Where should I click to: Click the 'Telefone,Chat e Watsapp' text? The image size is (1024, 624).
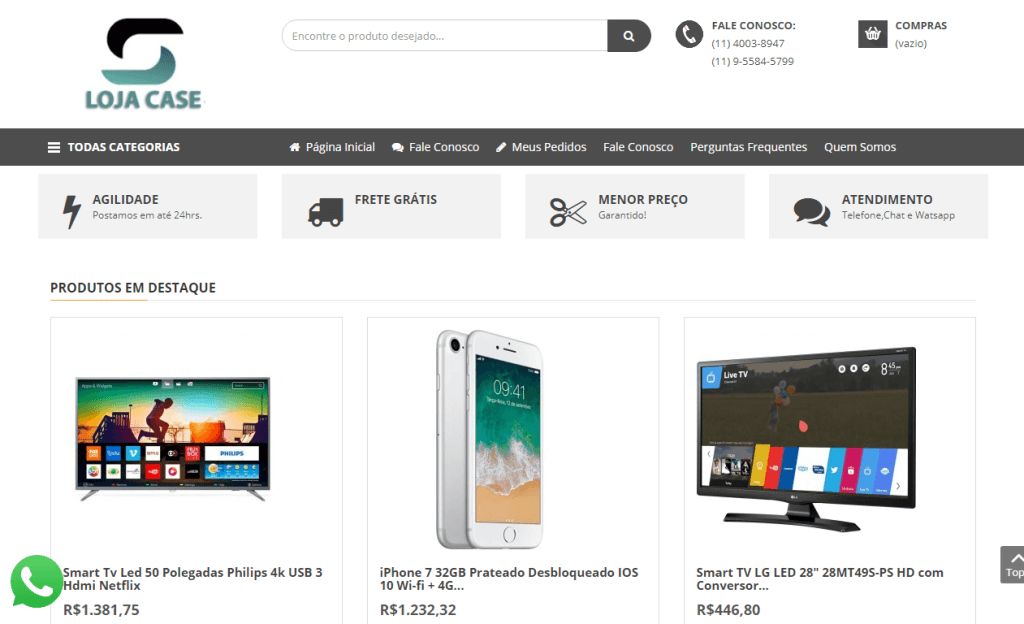(898, 215)
